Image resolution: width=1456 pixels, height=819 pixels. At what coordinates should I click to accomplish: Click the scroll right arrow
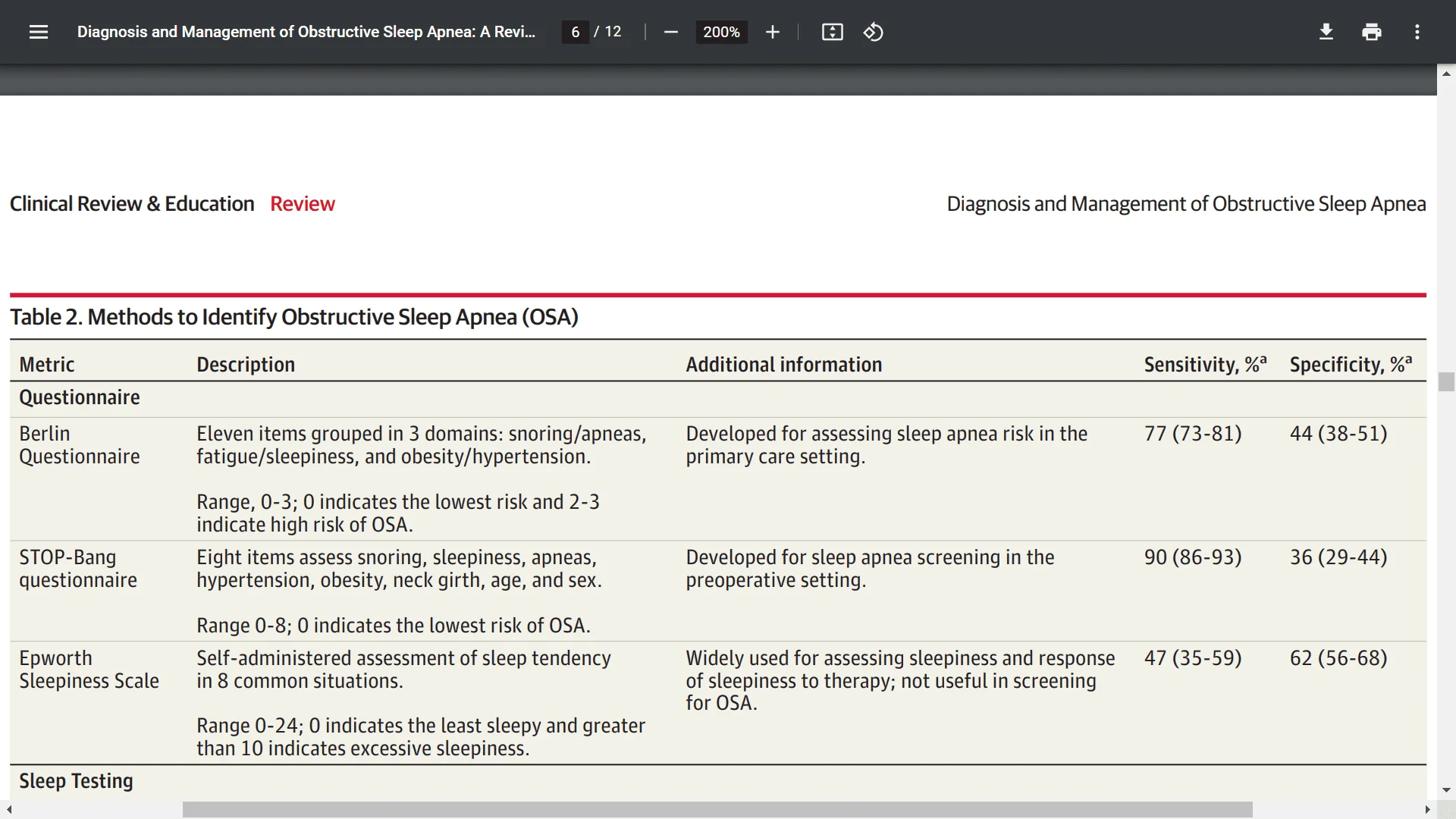[x=1427, y=810]
